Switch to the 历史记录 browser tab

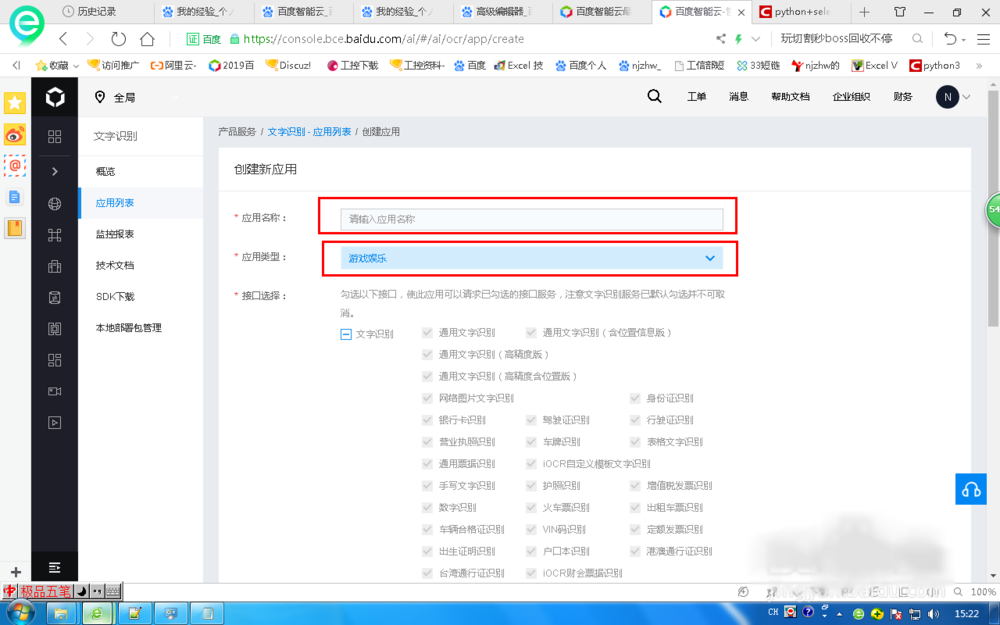click(x=99, y=12)
